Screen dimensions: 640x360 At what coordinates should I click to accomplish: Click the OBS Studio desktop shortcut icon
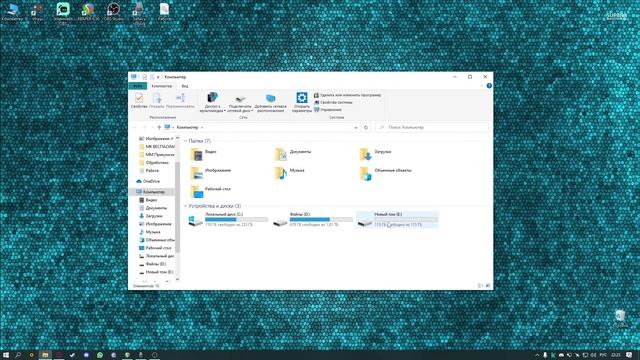click(x=113, y=12)
